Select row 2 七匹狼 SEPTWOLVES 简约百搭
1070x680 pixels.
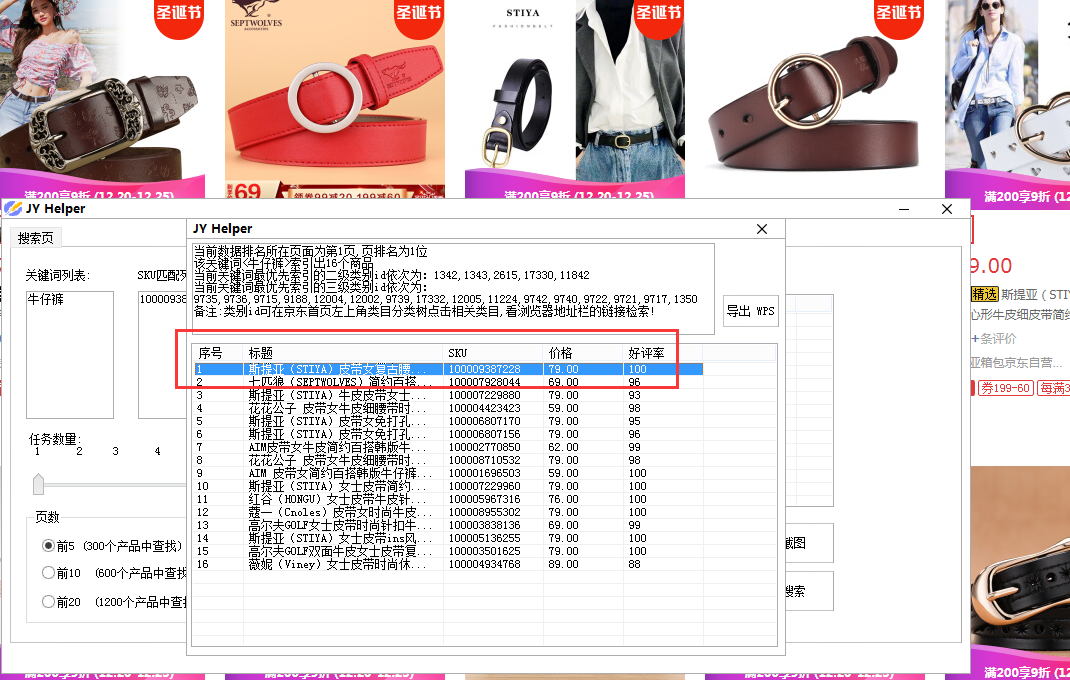(448, 382)
